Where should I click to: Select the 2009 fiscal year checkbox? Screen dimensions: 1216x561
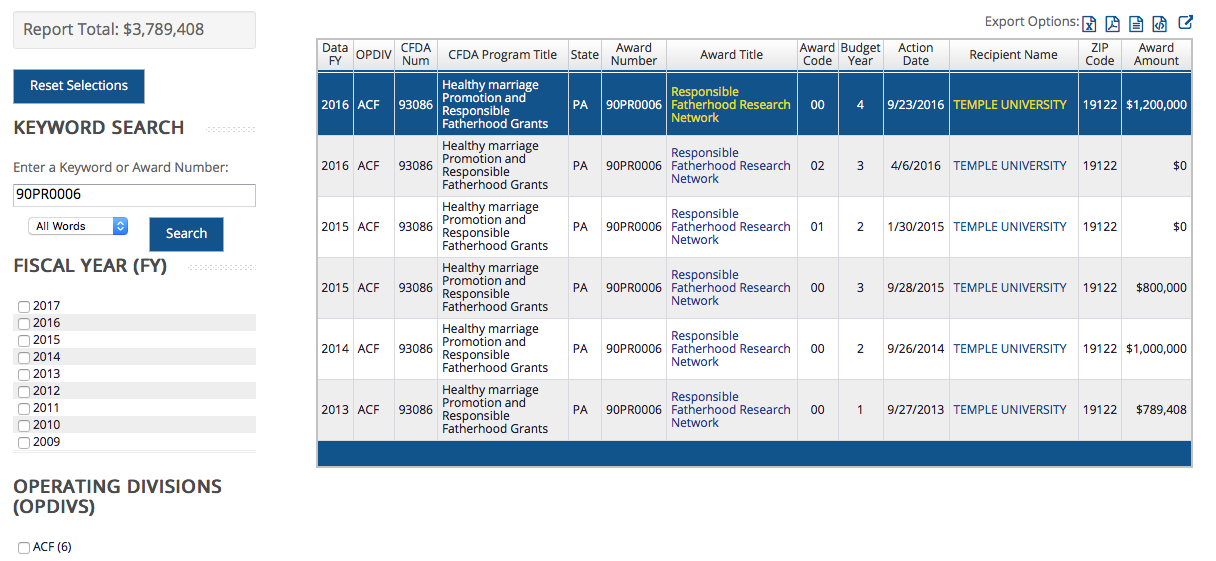pos(24,443)
